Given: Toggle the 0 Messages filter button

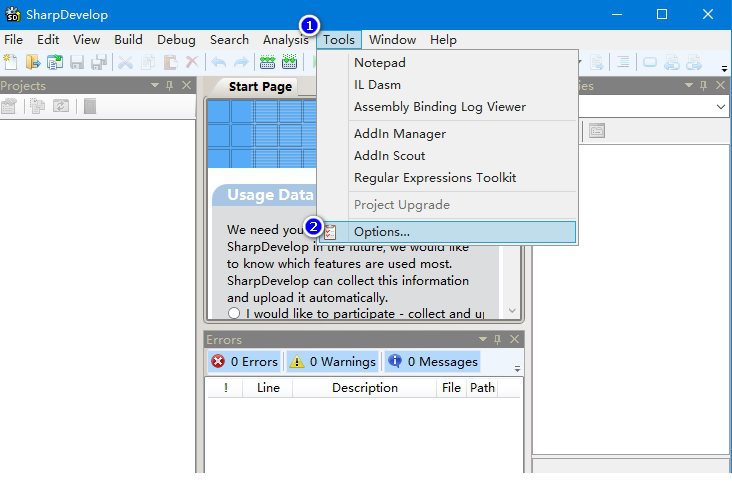Looking at the screenshot, I should coord(432,362).
